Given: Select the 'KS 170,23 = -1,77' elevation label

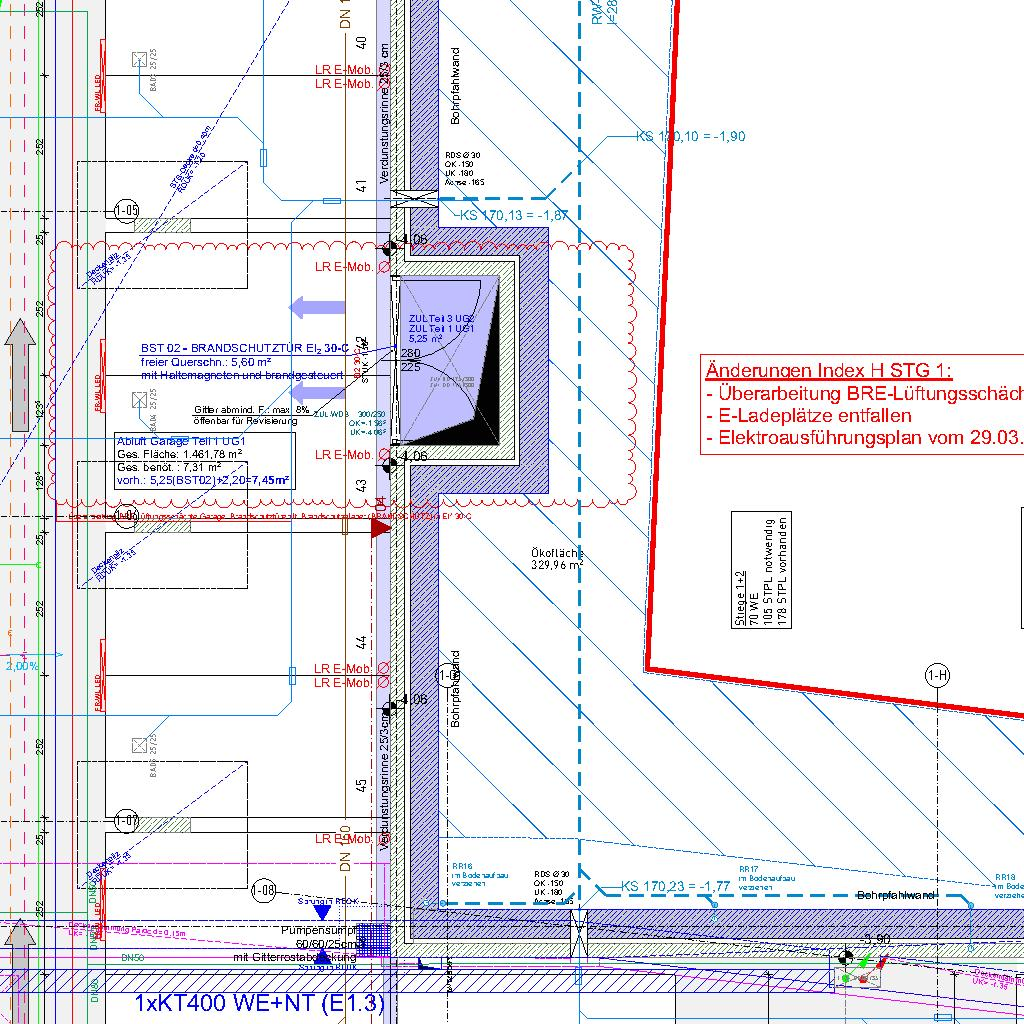Looking at the screenshot, I should [674, 886].
